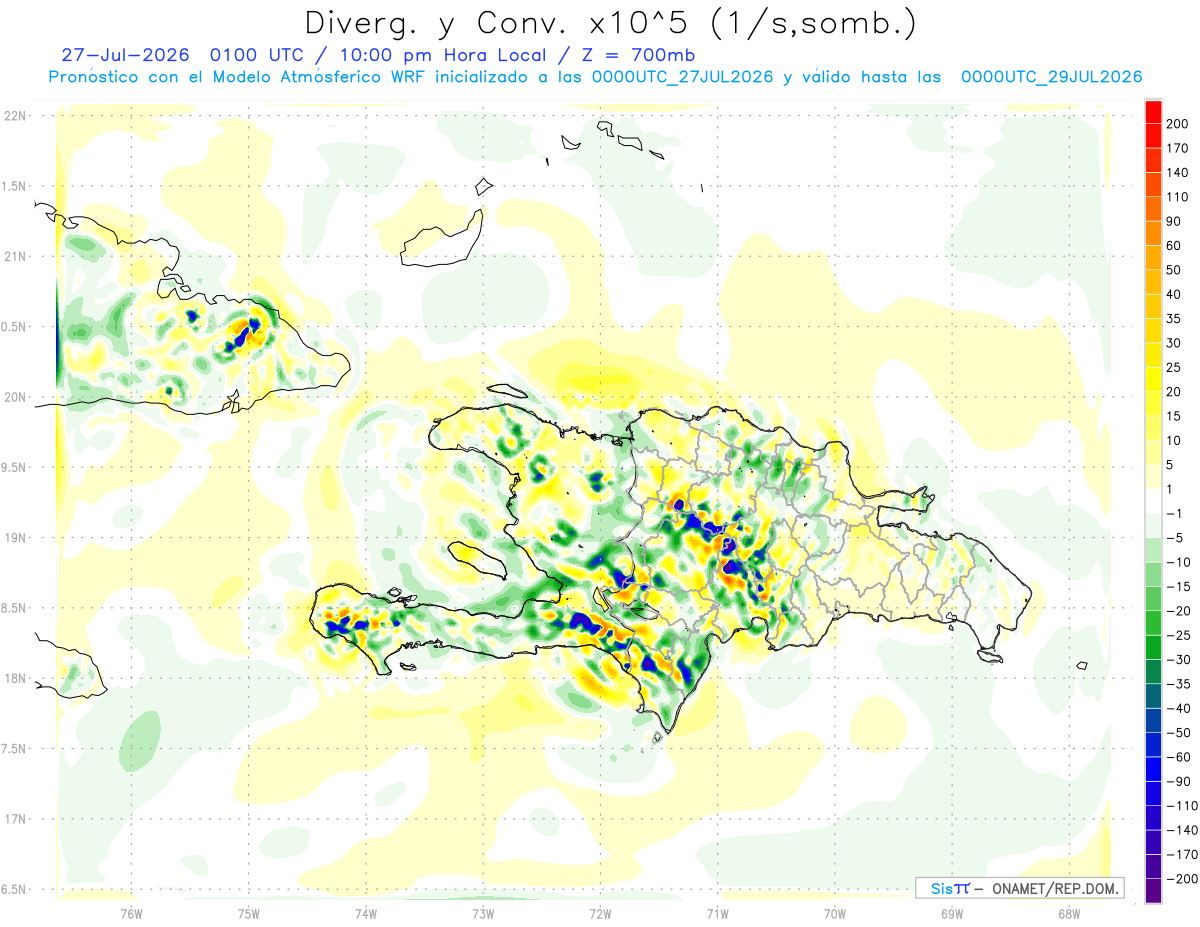The width and height of the screenshot is (1200, 927).
Task: Click the '-40' colorbar label
Action: point(1178,708)
